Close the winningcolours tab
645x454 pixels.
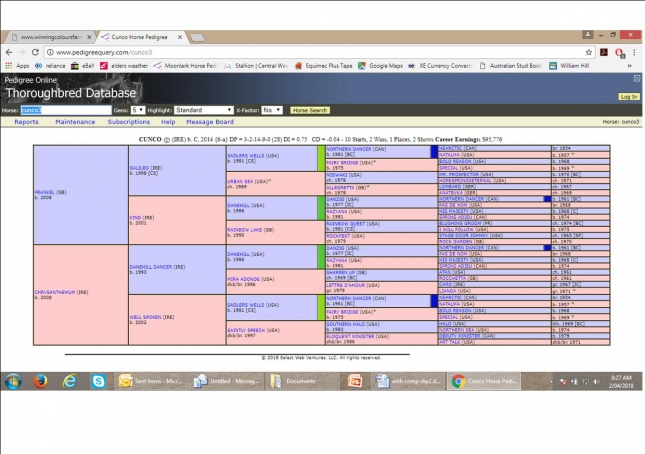click(89, 37)
